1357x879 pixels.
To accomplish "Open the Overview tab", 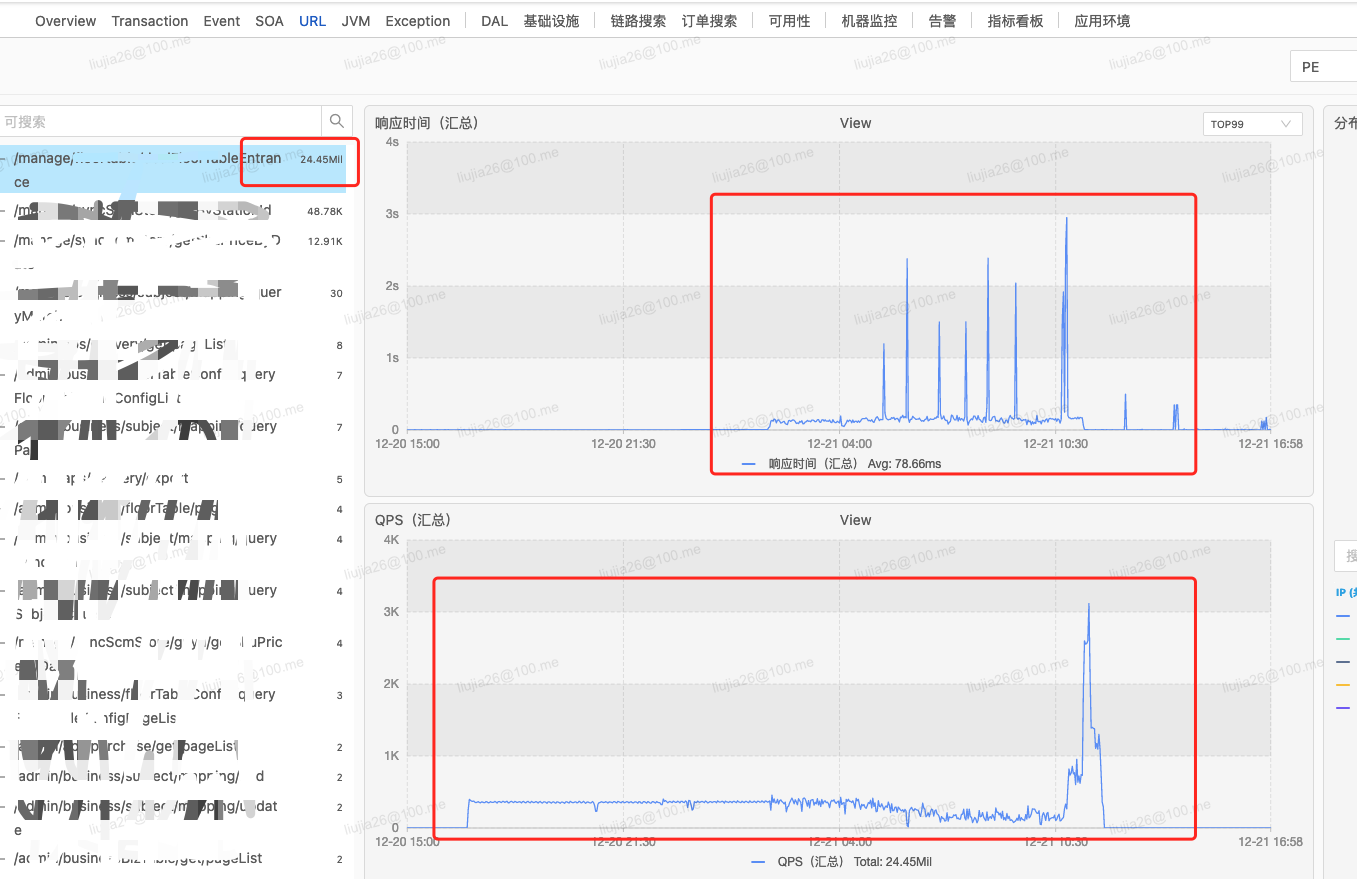I will 65,21.
